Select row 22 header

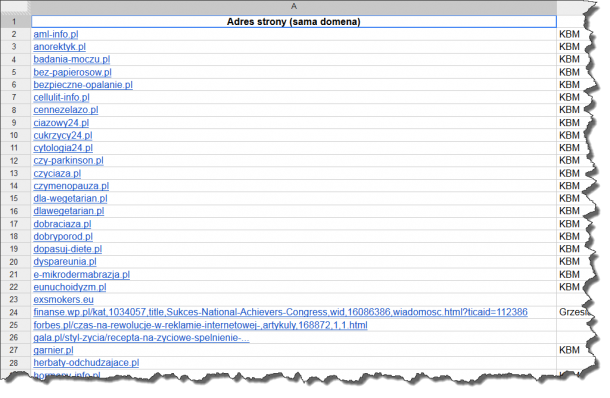point(15,287)
